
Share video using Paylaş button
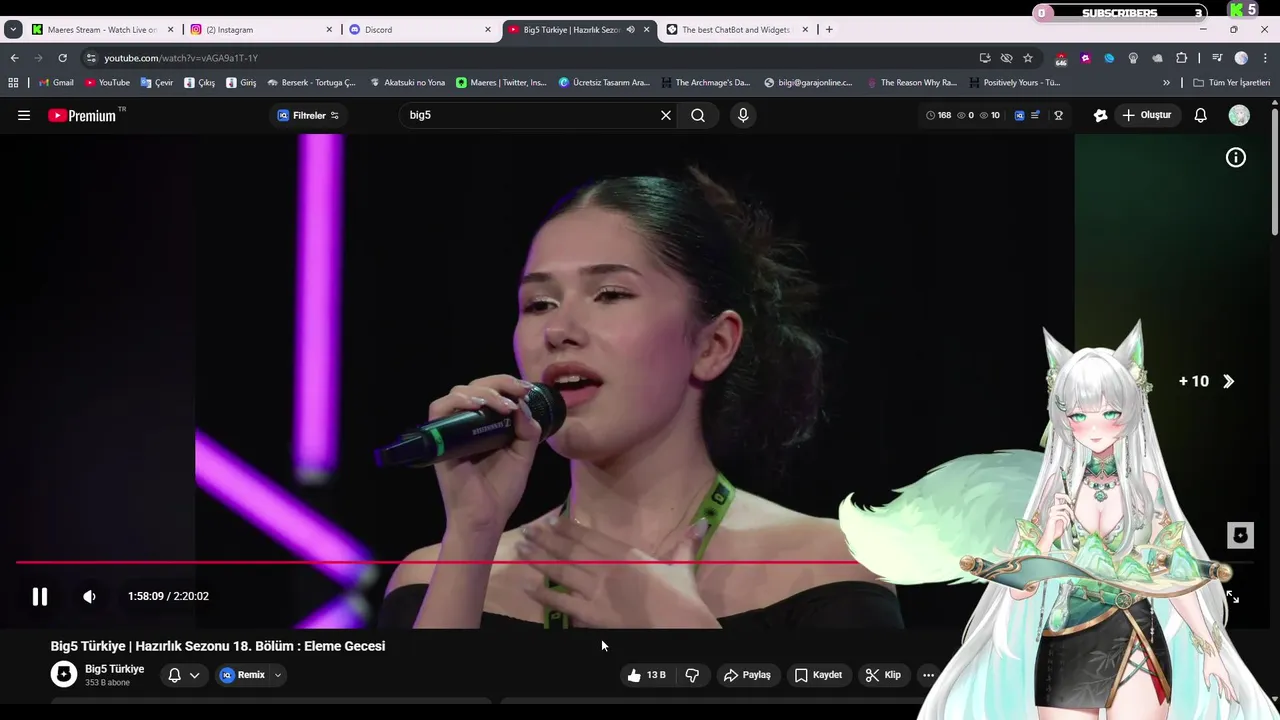pyautogui.click(x=747, y=675)
